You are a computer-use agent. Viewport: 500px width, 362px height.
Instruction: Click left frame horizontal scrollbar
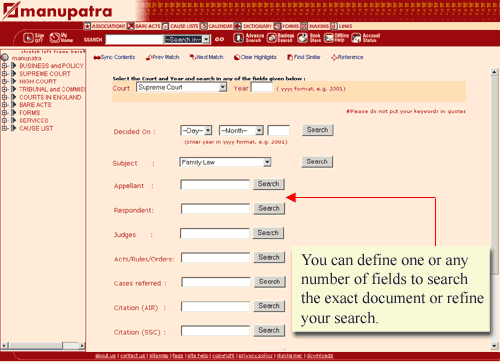click(x=43, y=346)
